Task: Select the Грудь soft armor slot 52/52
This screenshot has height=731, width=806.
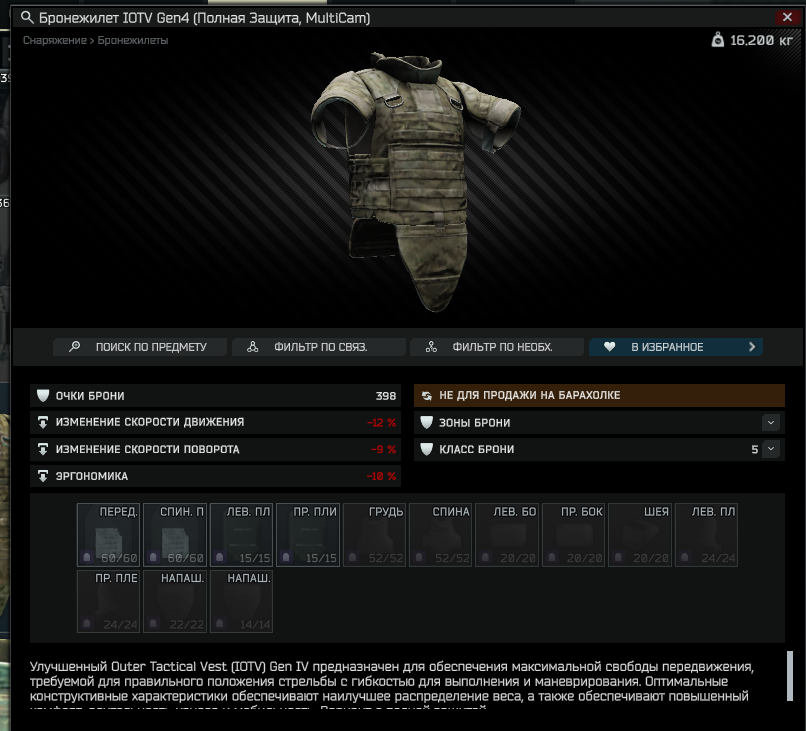Action: pos(374,535)
